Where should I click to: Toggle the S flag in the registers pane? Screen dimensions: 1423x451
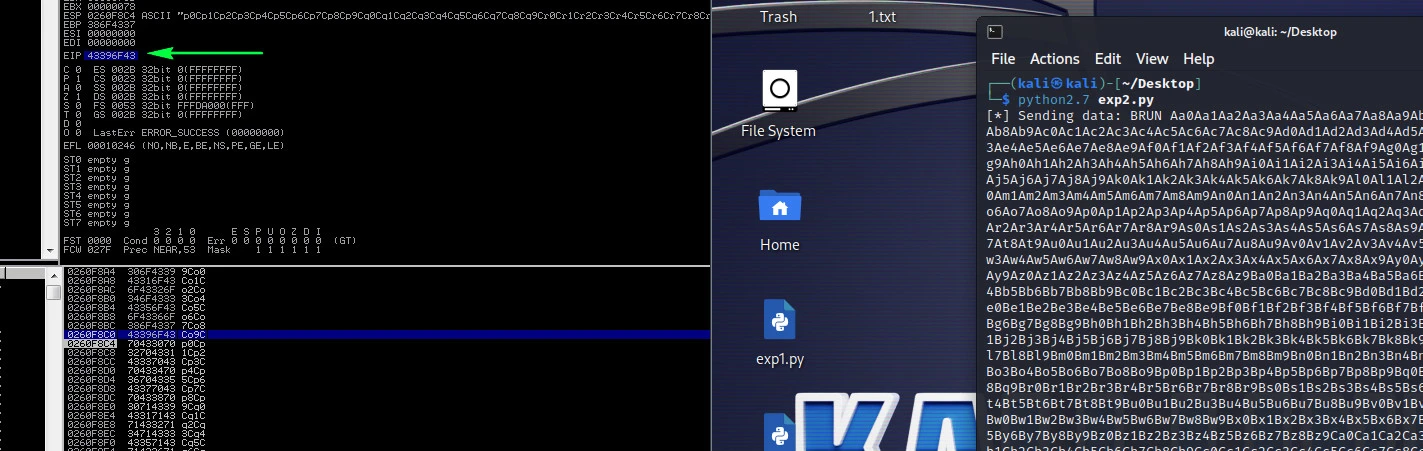click(x=72, y=106)
